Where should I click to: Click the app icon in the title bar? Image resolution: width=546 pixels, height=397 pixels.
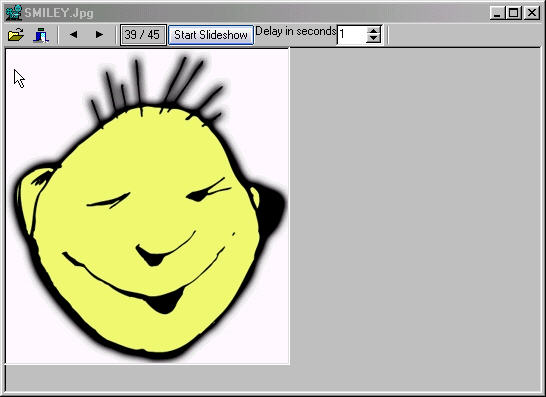13,13
